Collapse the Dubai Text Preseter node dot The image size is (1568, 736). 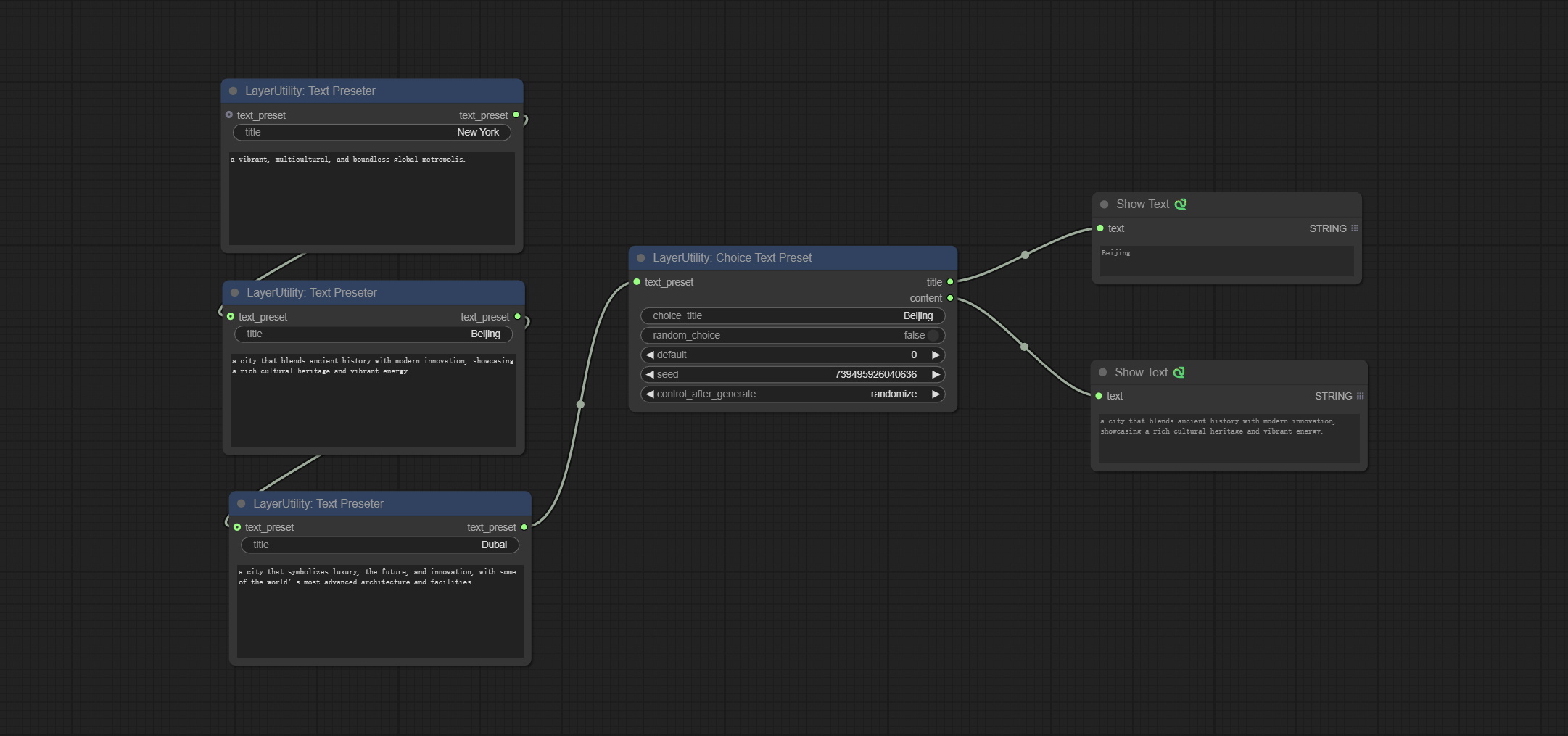point(242,504)
